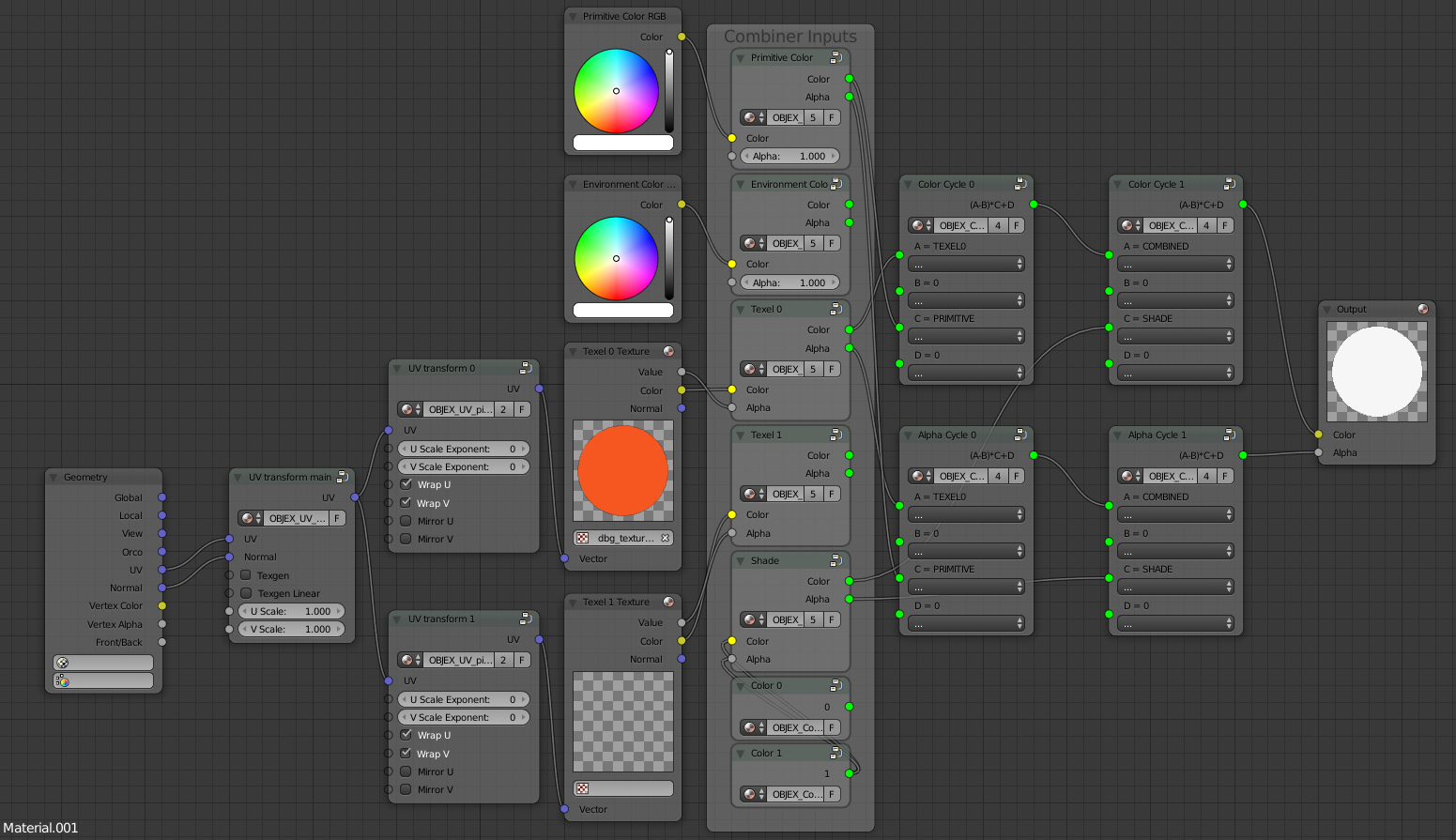
Task: Click the node group icon on the Primitive Color header
Action: click(x=835, y=57)
